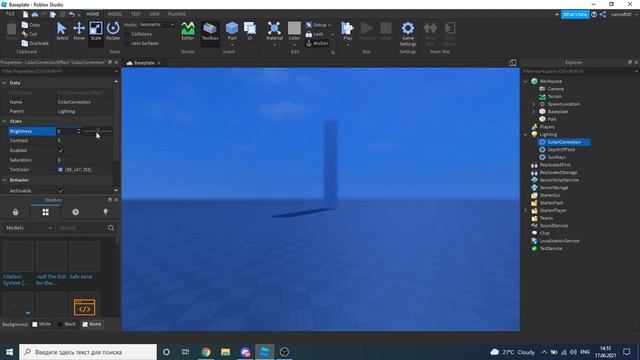Click the Anchor button

pos(317,43)
